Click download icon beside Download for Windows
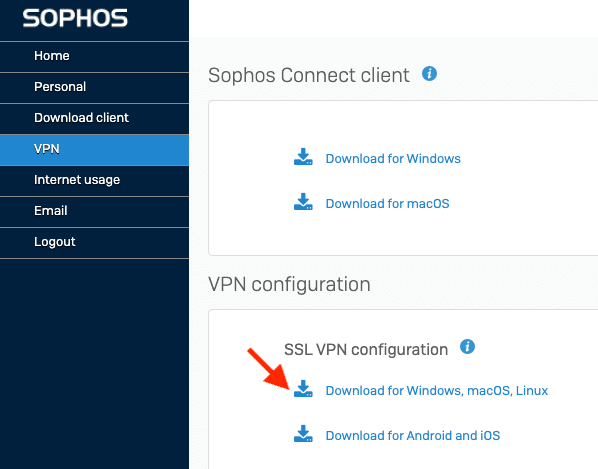Image resolution: width=598 pixels, height=469 pixels. click(x=303, y=157)
